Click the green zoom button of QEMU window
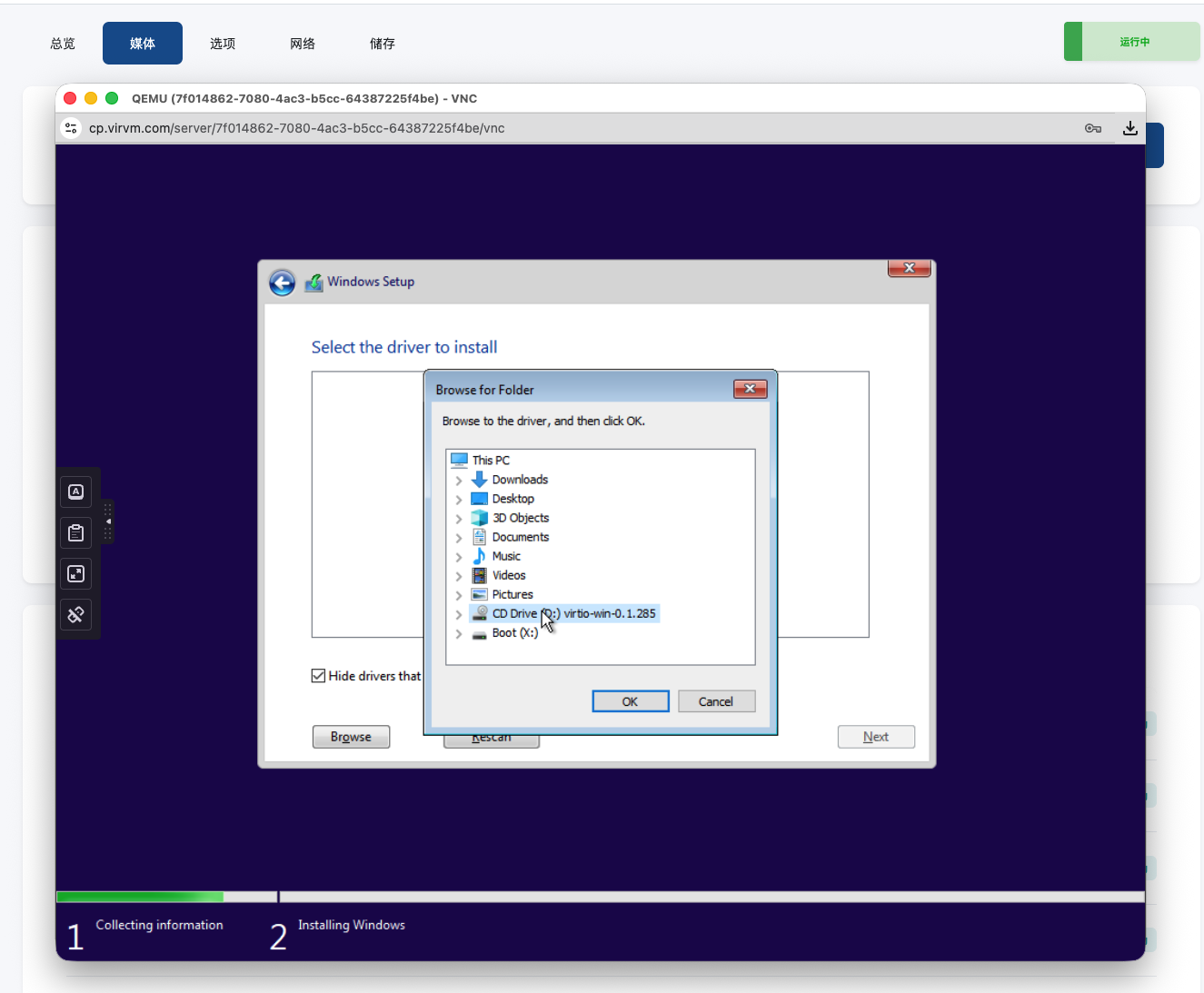1204x993 pixels. point(112,98)
